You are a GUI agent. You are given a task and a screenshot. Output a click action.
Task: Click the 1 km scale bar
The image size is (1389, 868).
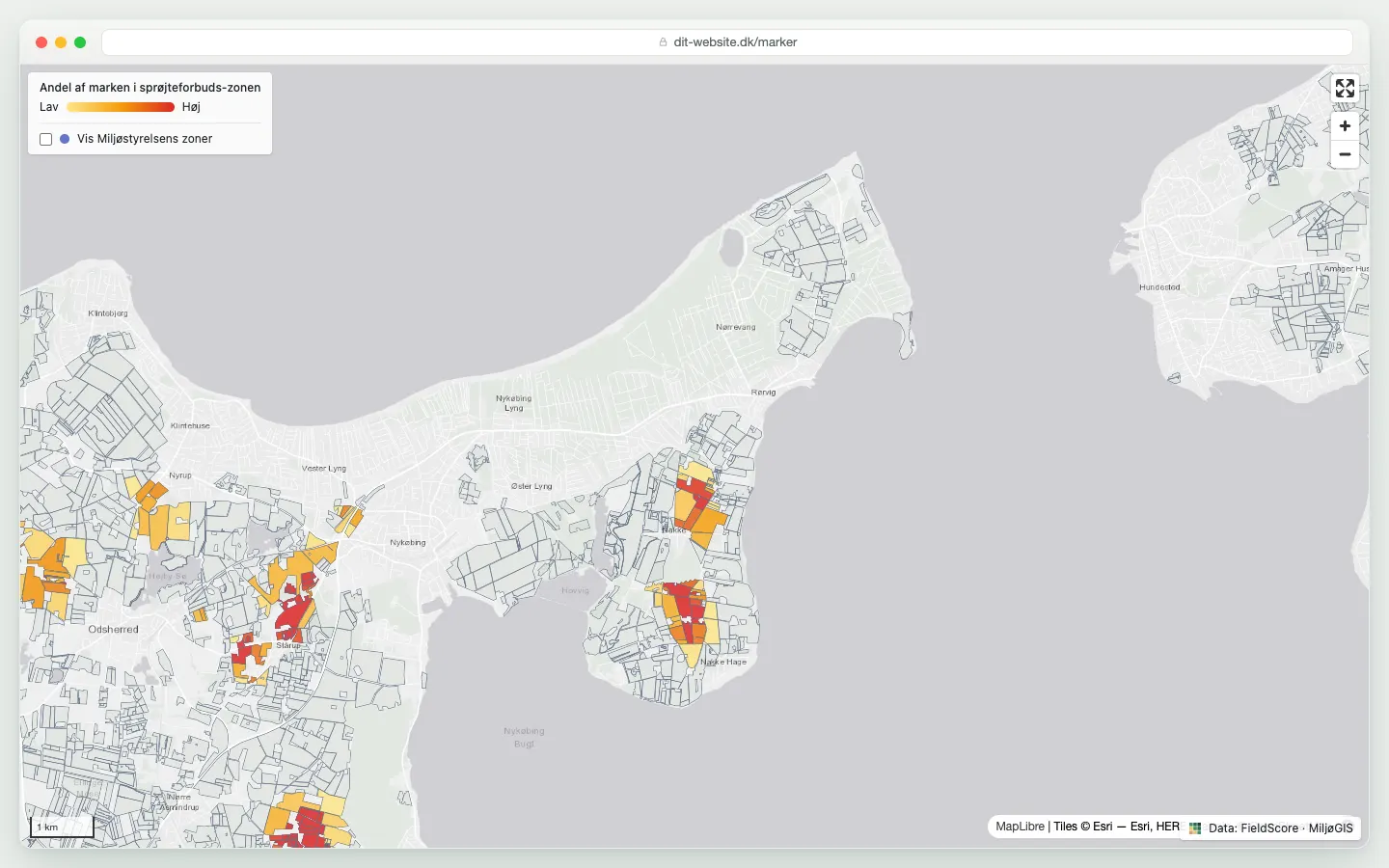pos(62,827)
